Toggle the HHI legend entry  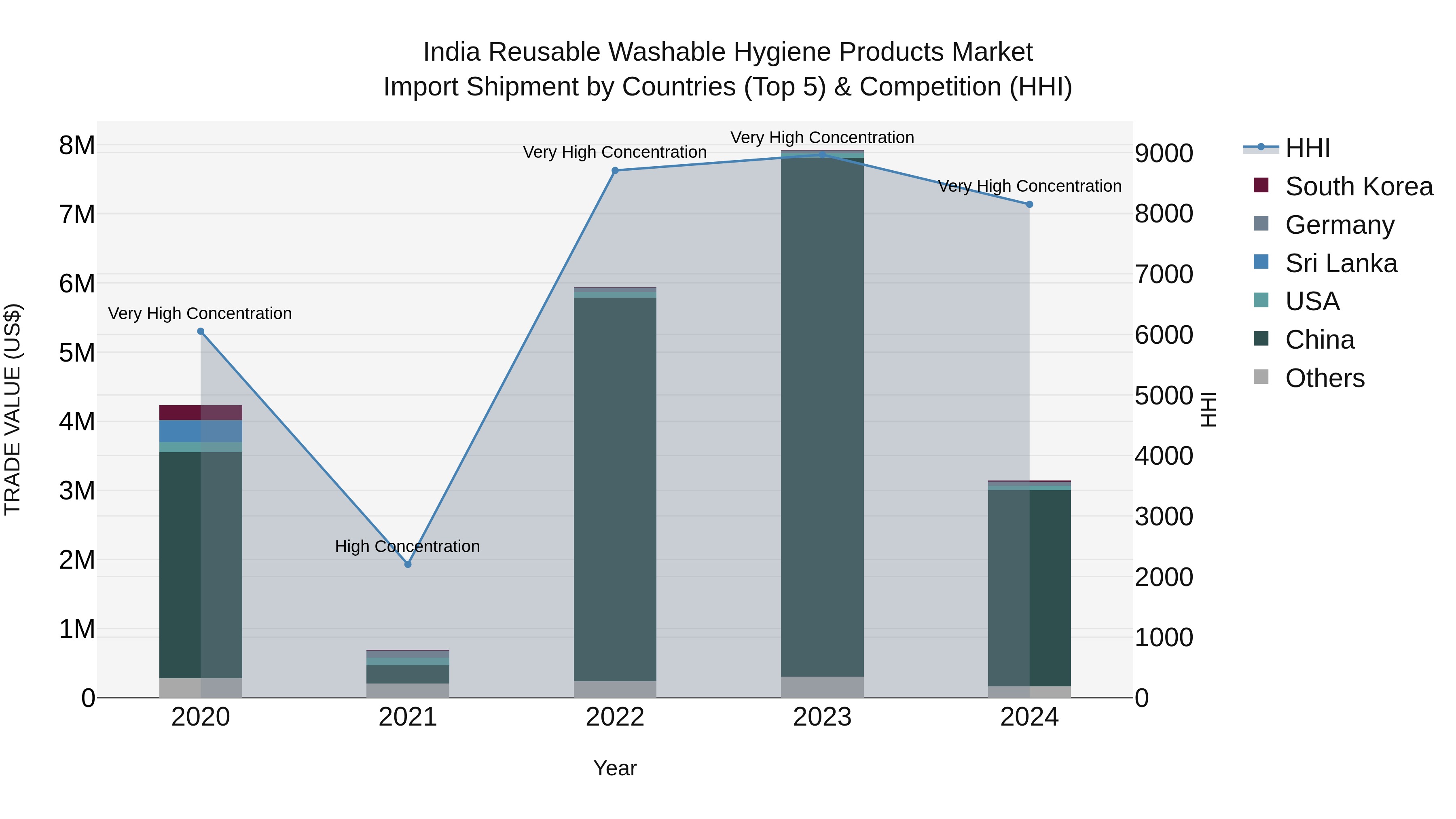click(x=1287, y=148)
